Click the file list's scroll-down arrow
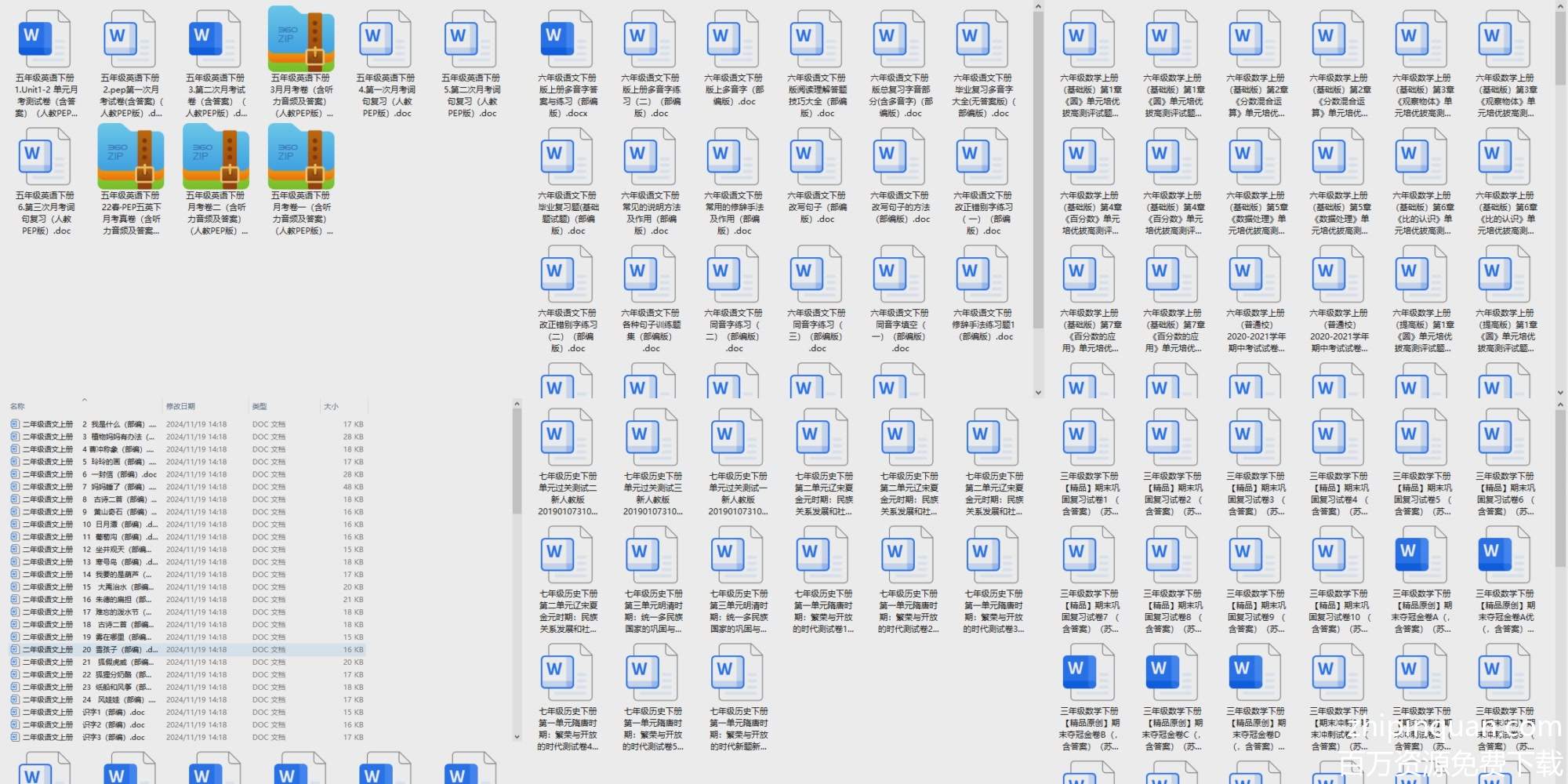The image size is (1568, 784). [517, 737]
